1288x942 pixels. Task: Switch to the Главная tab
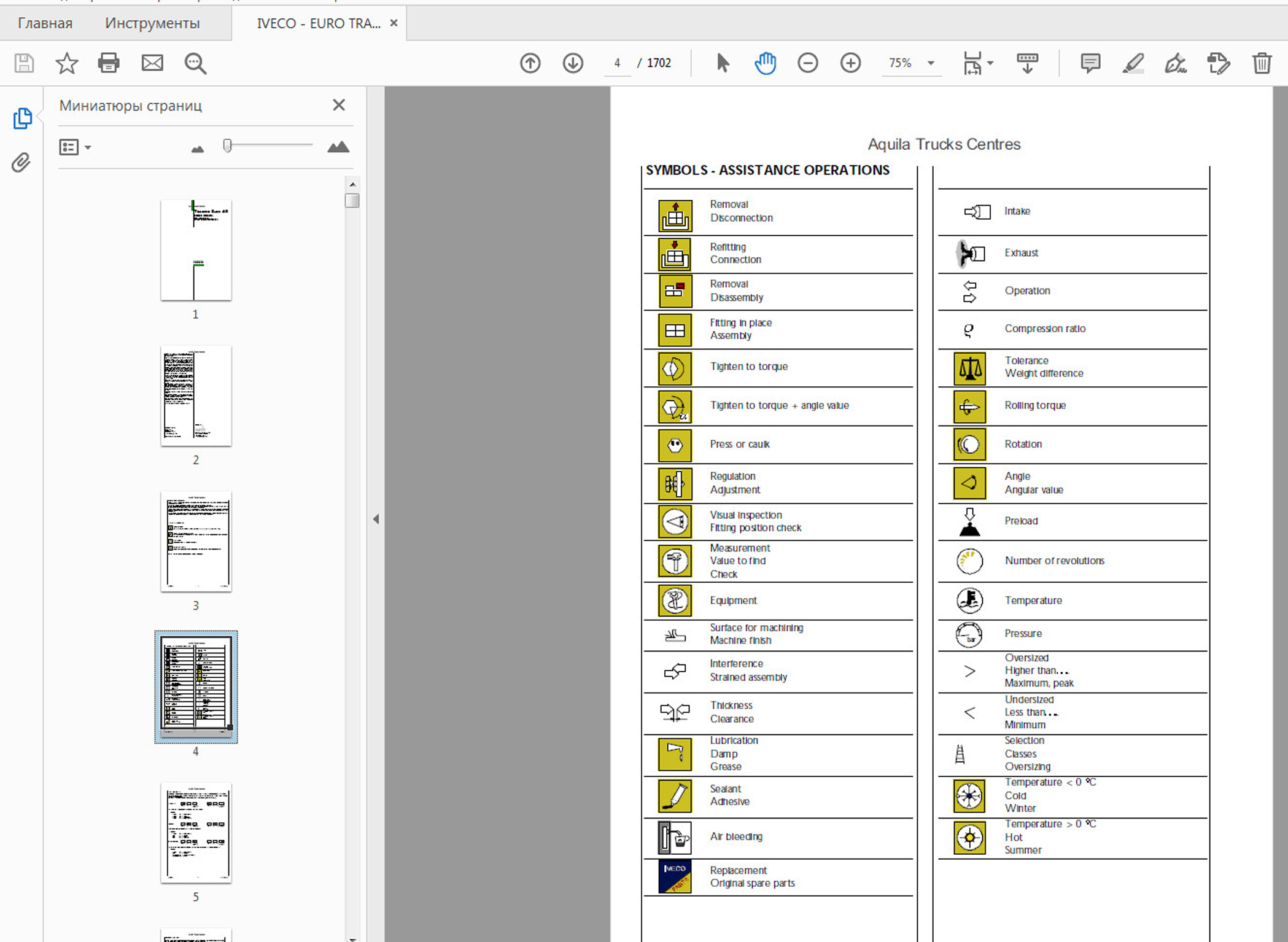tap(45, 23)
